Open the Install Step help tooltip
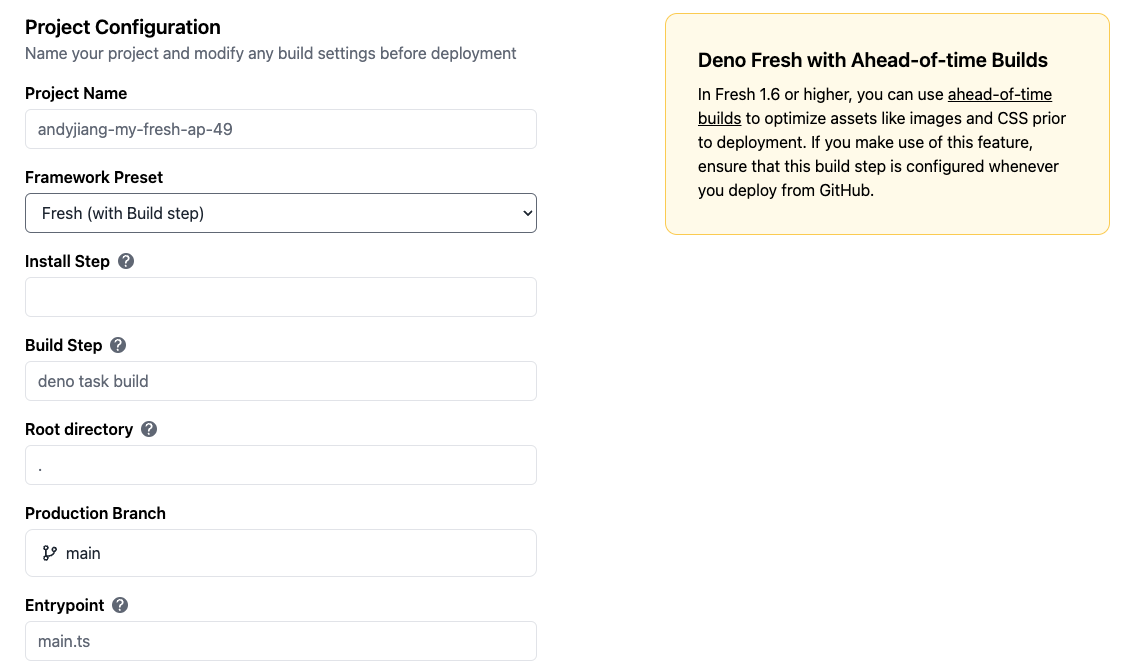Image resolution: width=1136 pixels, height=671 pixels. pos(125,261)
